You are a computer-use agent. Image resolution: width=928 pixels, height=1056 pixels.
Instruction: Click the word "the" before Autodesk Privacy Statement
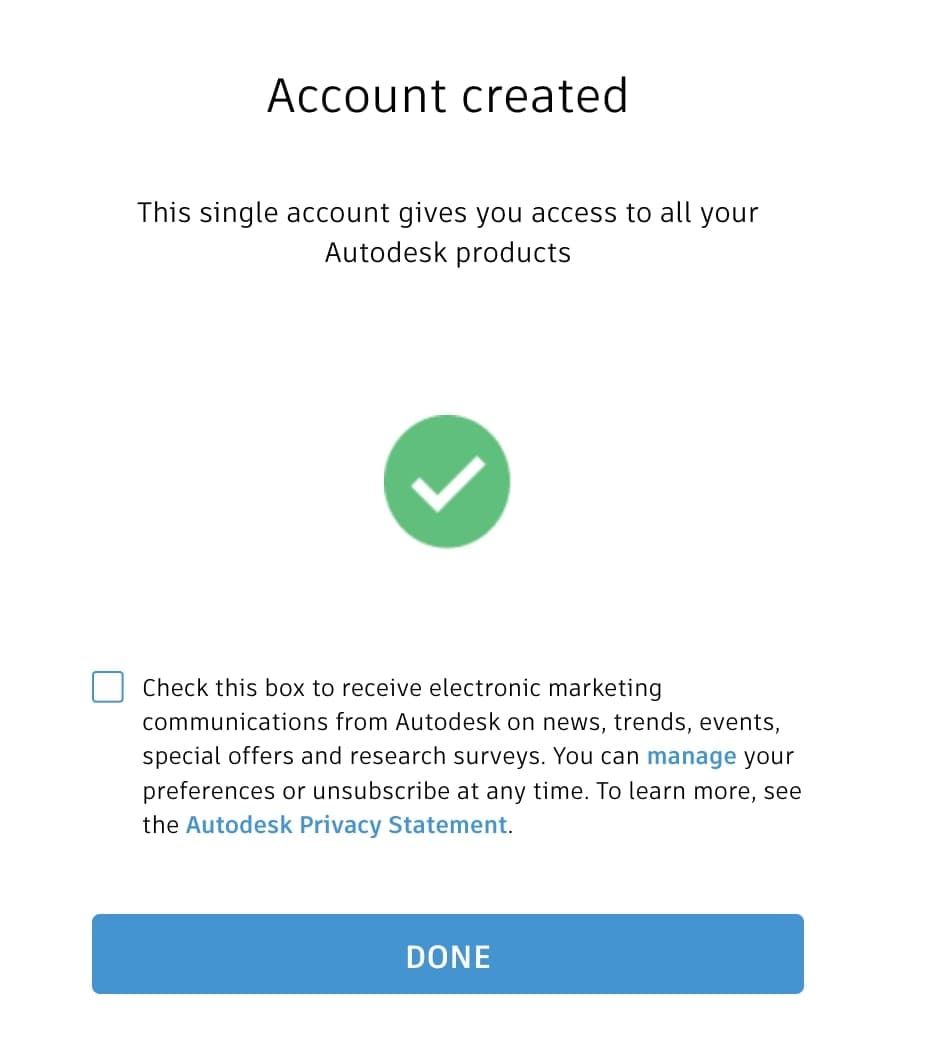(160, 825)
